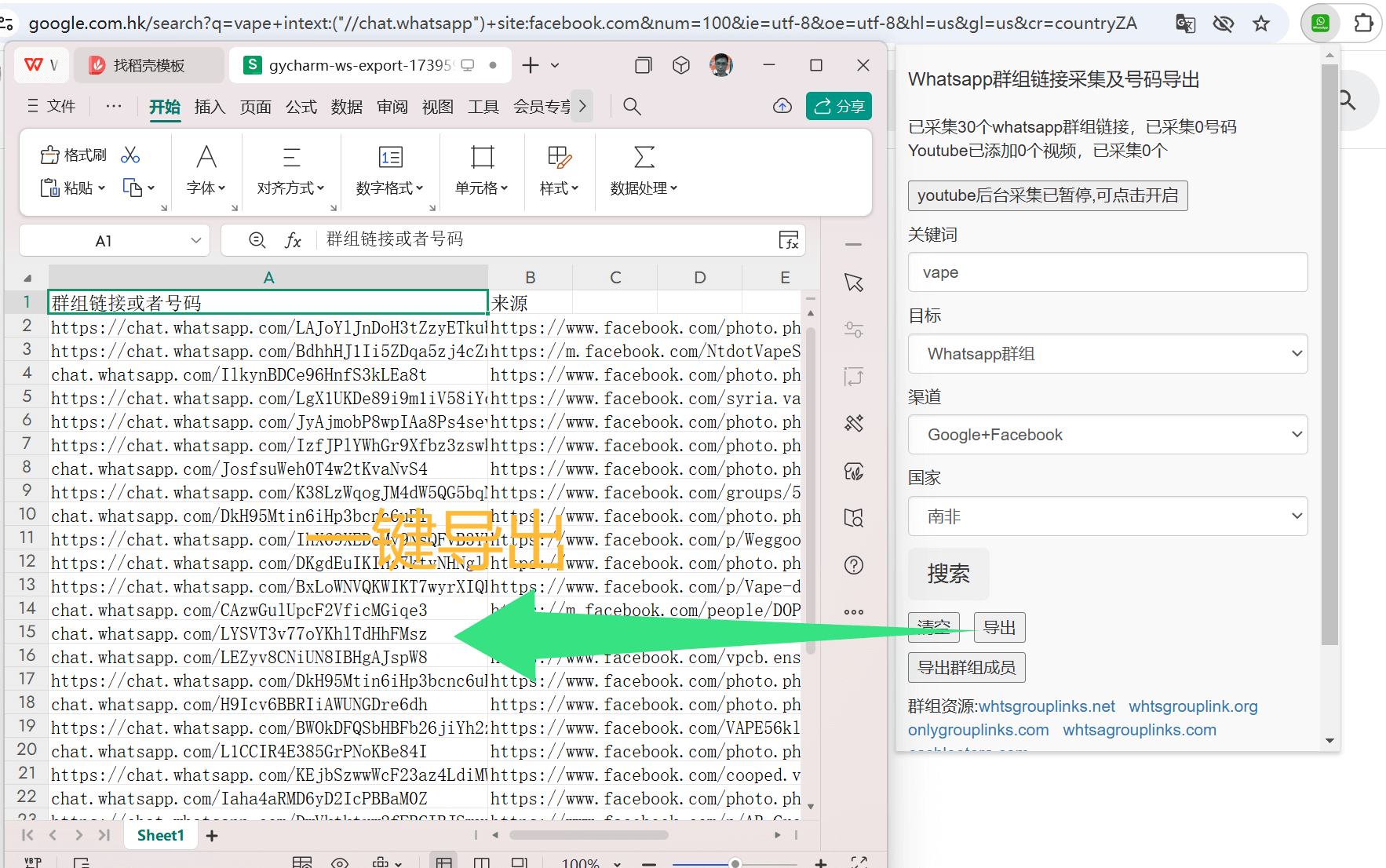Click the search magnifier in WPS ribbon

(x=632, y=106)
